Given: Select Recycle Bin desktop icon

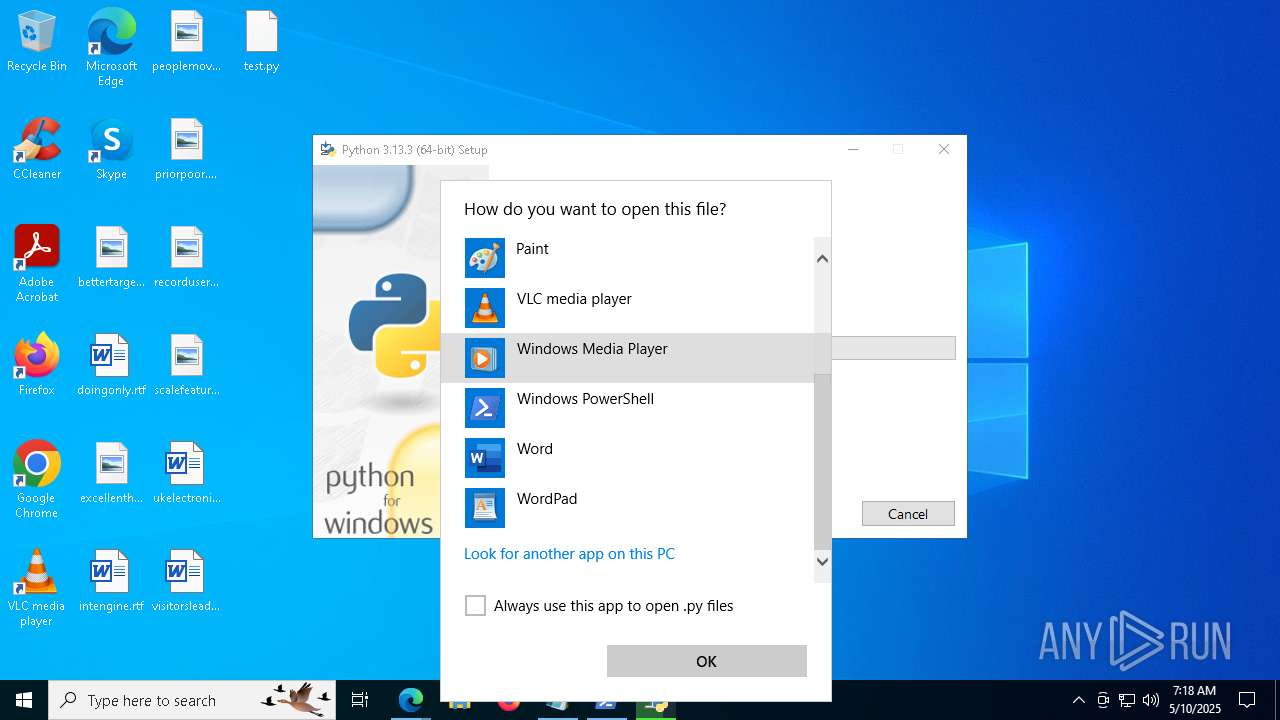Looking at the screenshot, I should [x=37, y=42].
